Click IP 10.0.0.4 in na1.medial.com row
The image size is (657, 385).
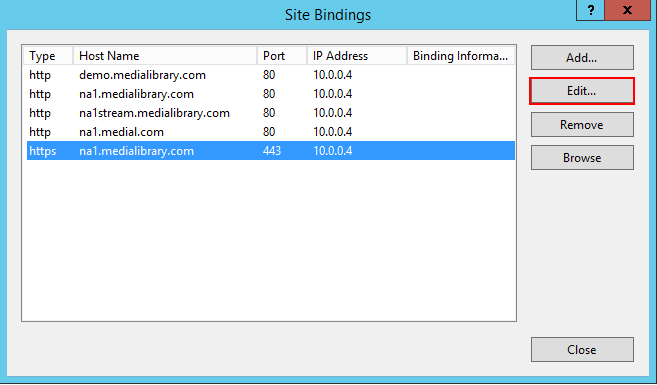click(x=333, y=132)
